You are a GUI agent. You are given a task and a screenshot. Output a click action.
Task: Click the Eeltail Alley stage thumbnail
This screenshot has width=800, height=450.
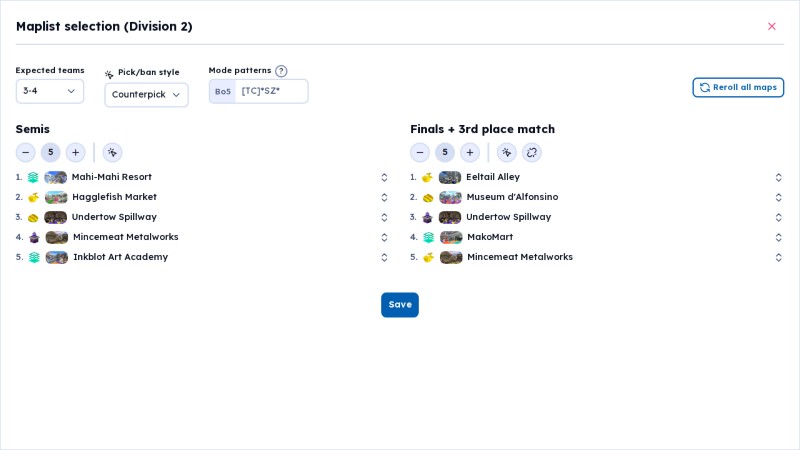[450, 177]
